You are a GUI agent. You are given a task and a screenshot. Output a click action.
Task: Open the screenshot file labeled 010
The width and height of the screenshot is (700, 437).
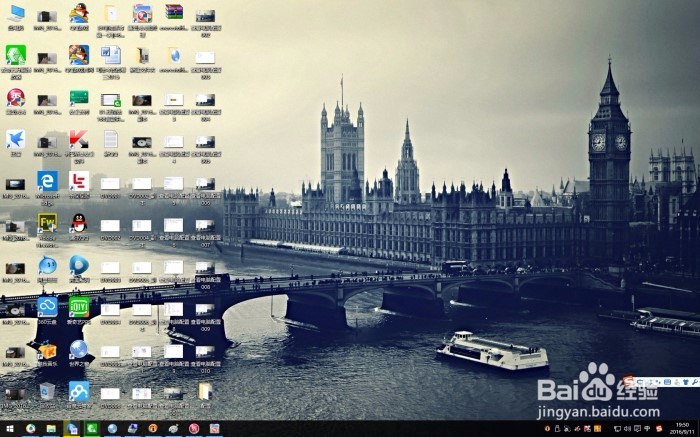205,352
